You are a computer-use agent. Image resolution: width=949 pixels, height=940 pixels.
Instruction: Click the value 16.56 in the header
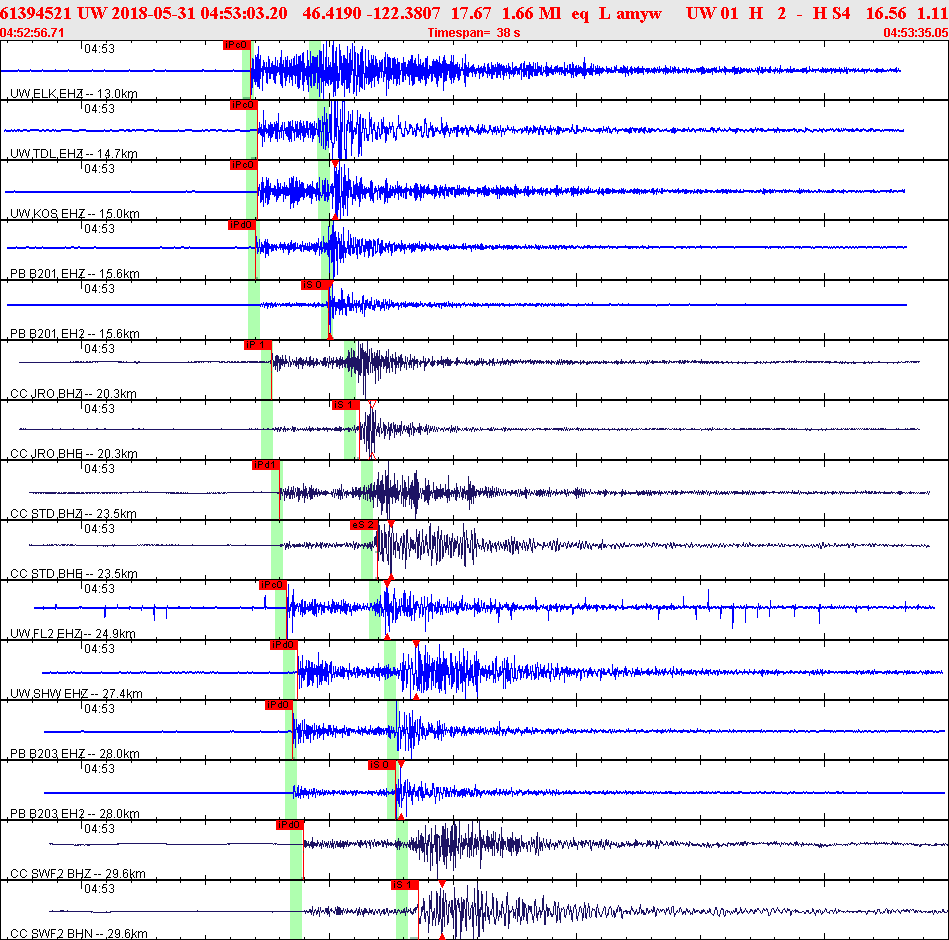pos(886,13)
